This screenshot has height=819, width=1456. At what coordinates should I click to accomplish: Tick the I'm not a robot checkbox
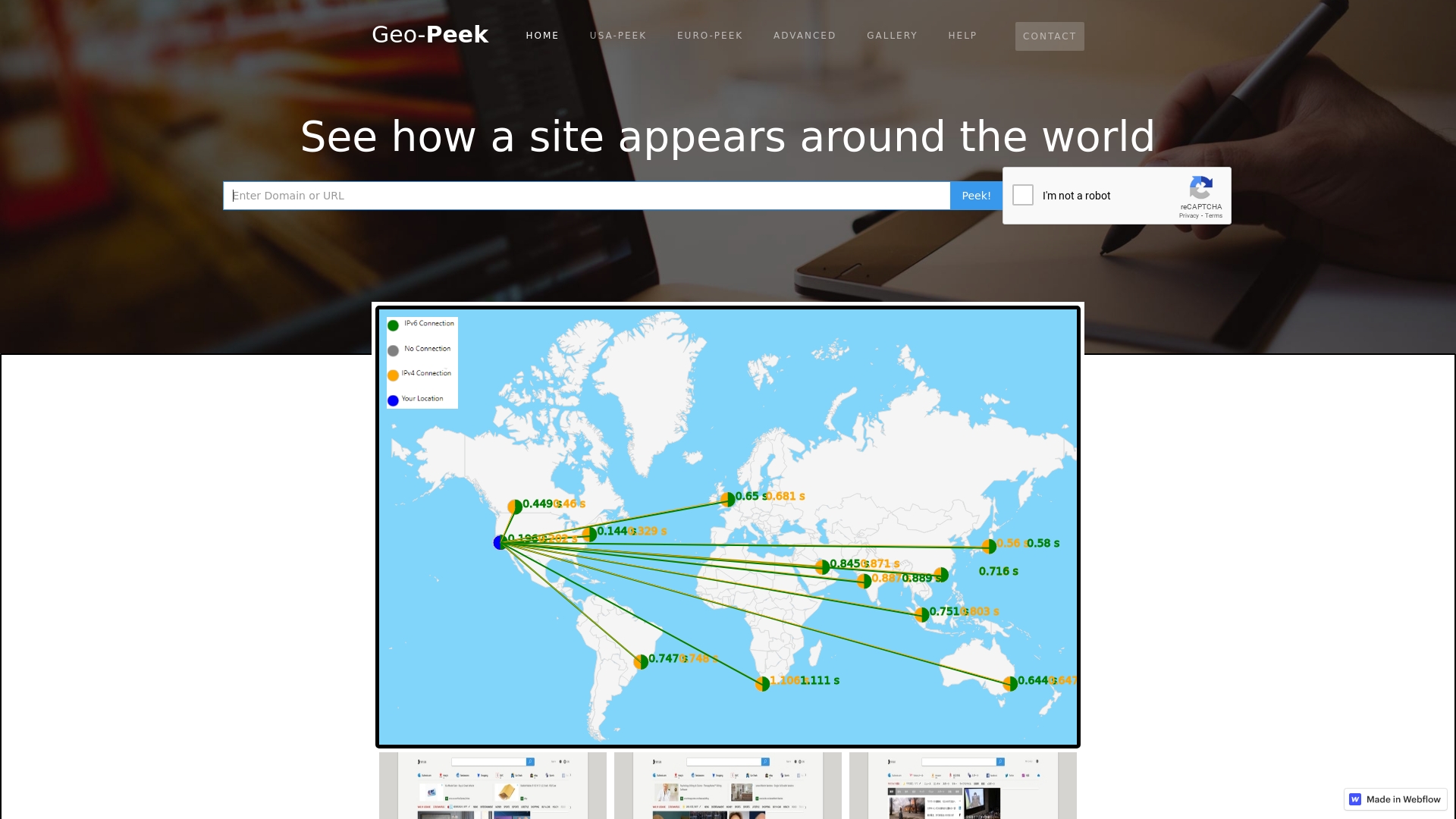pos(1023,195)
